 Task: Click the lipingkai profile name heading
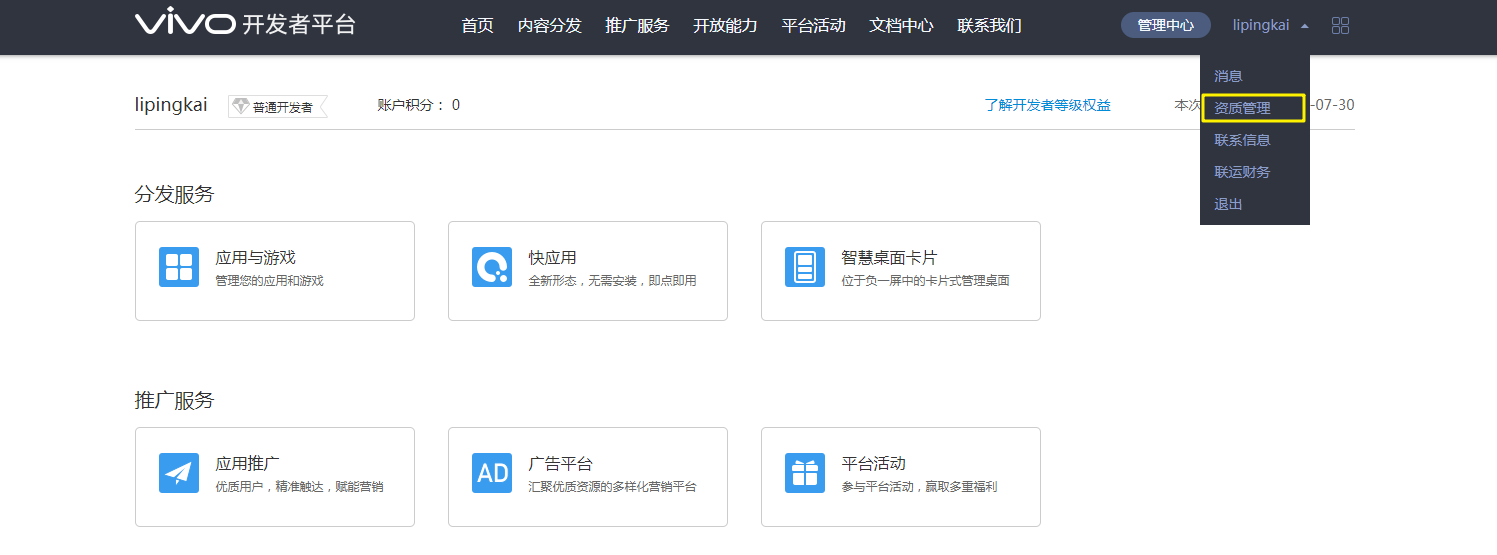pyautogui.click(x=171, y=105)
